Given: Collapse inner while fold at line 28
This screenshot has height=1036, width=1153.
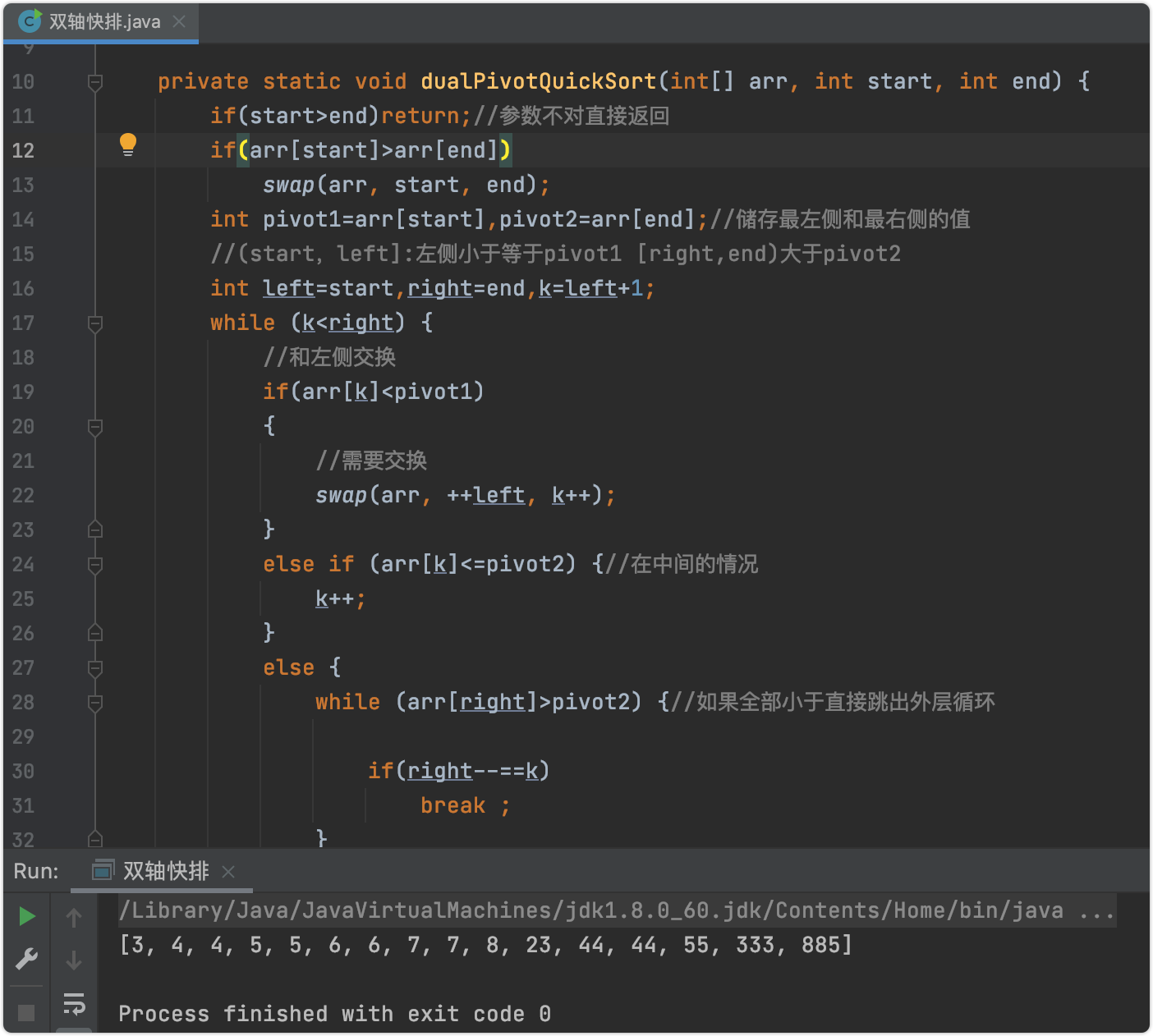Looking at the screenshot, I should pyautogui.click(x=95, y=703).
